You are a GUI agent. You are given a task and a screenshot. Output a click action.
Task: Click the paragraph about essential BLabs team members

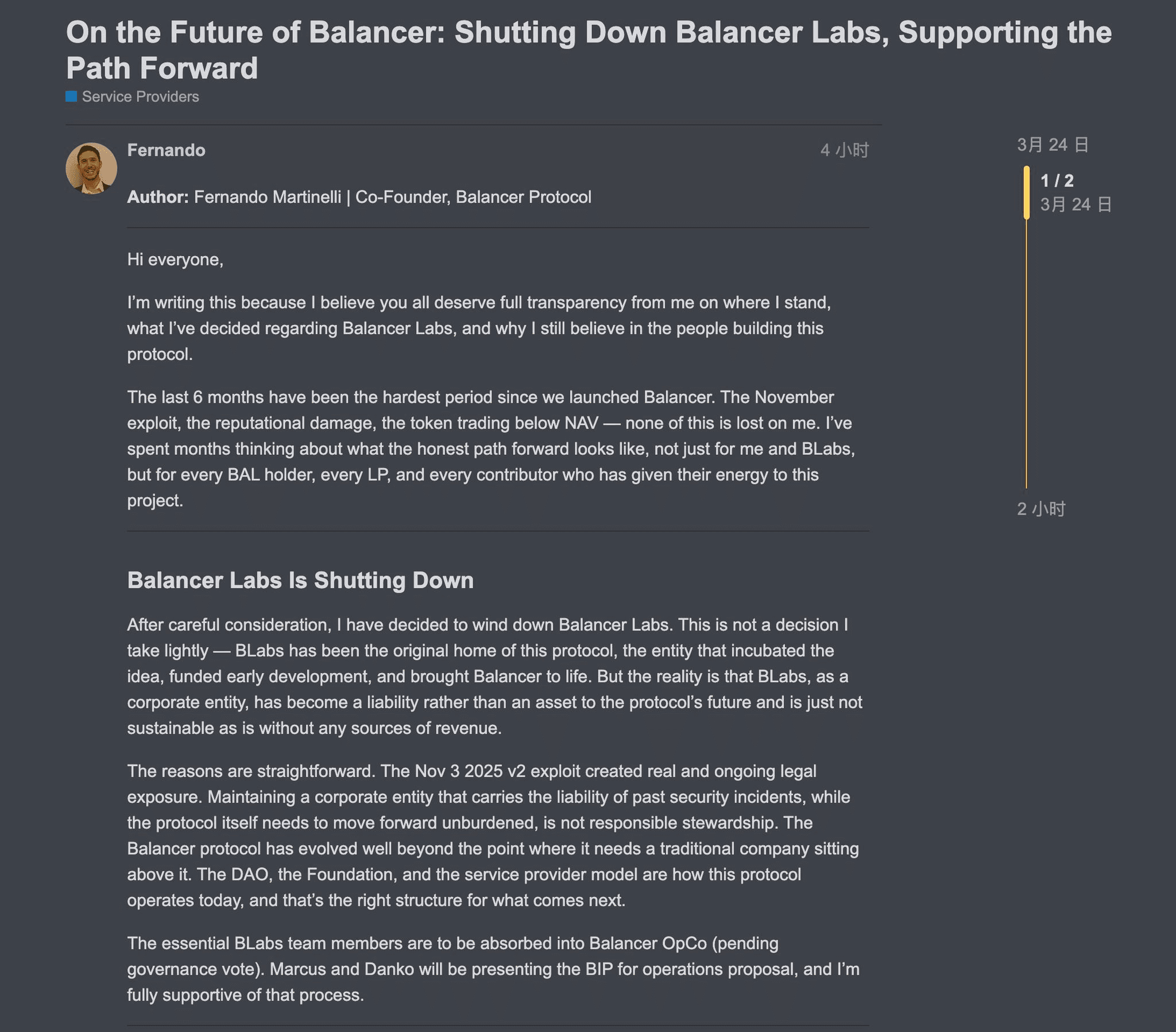pyautogui.click(x=493, y=969)
